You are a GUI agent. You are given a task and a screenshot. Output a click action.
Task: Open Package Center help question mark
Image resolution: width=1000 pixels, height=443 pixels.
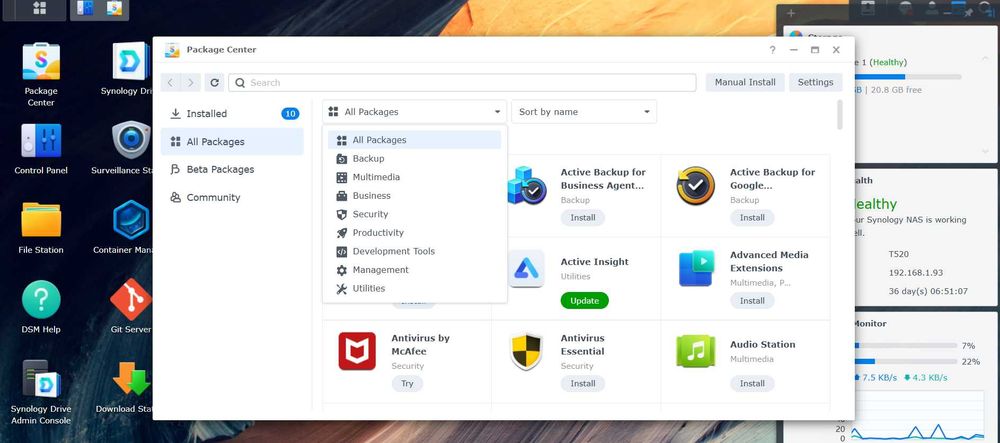coord(772,50)
